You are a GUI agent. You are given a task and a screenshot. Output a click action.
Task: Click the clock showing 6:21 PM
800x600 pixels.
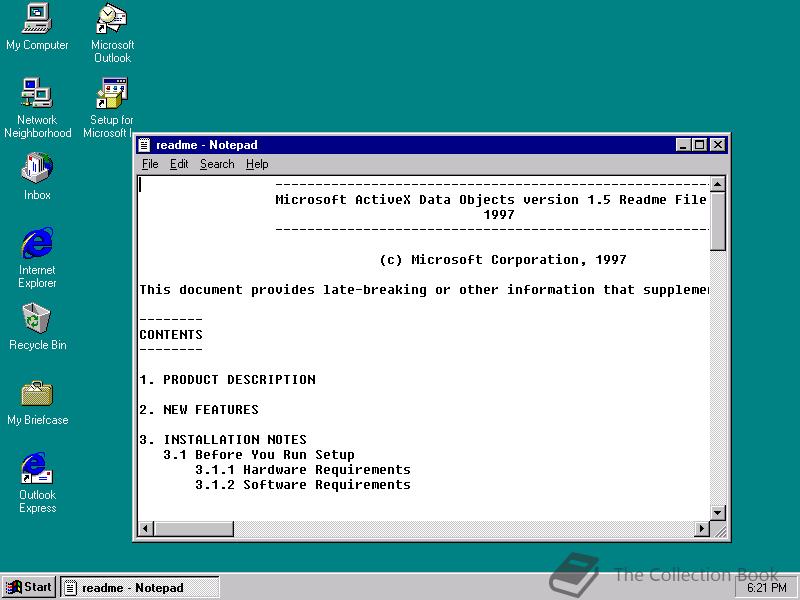(x=766, y=588)
